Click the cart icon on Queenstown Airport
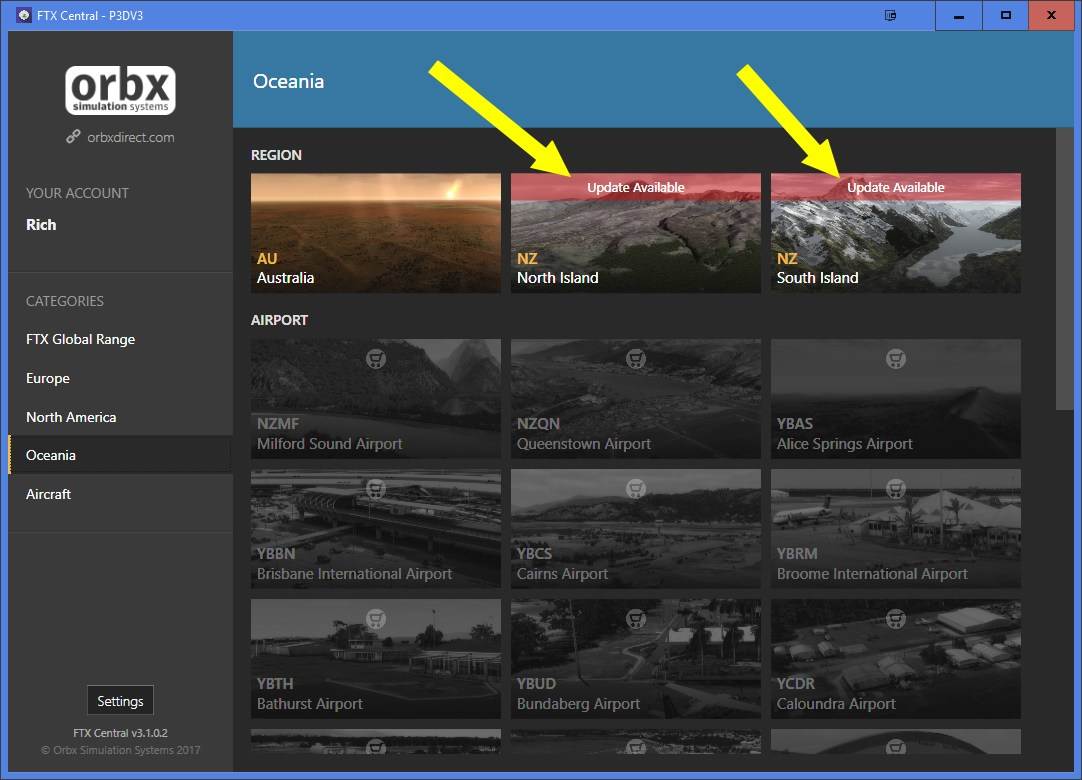This screenshot has height=780, width=1082. click(636, 359)
